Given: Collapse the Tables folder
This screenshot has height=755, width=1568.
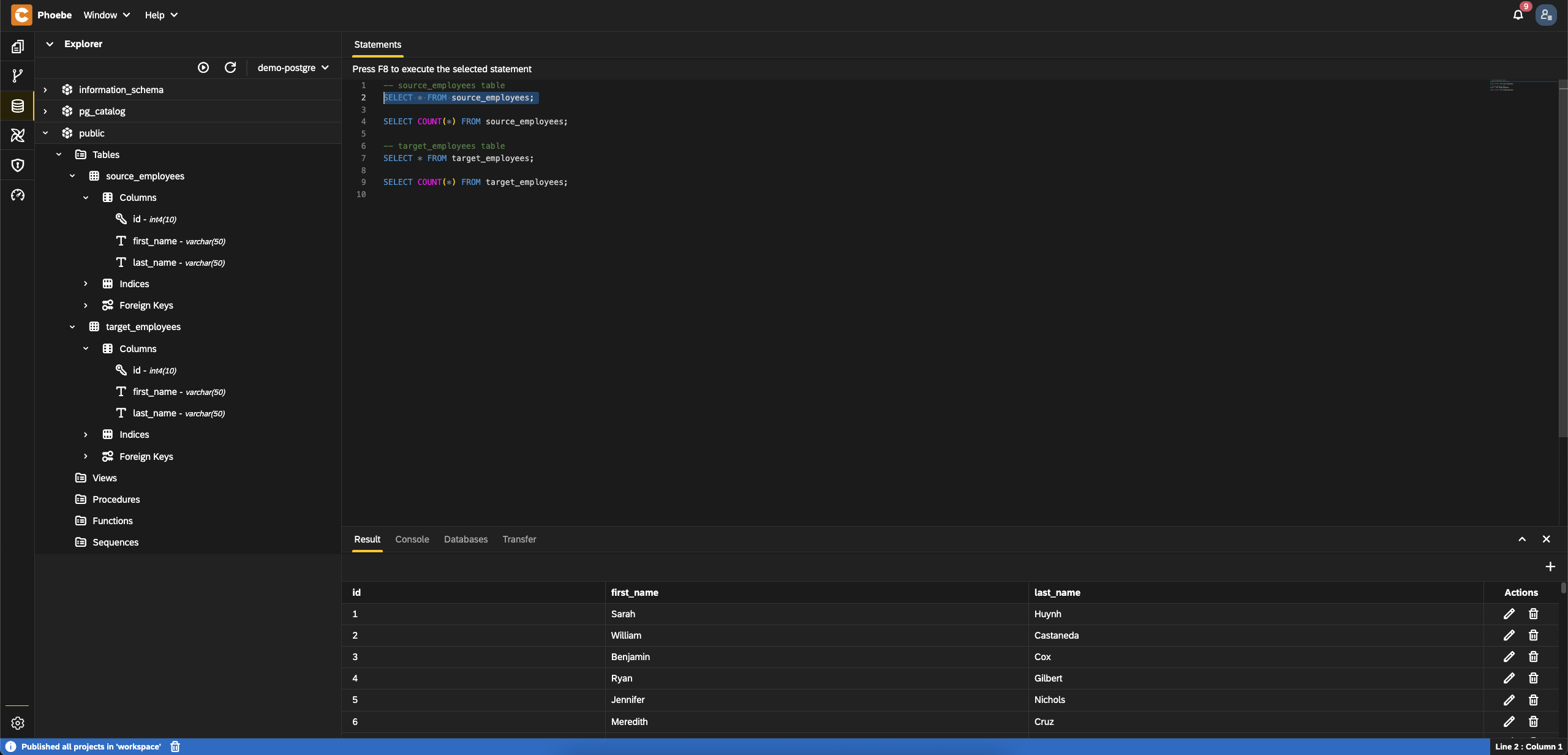Looking at the screenshot, I should pyautogui.click(x=59, y=154).
